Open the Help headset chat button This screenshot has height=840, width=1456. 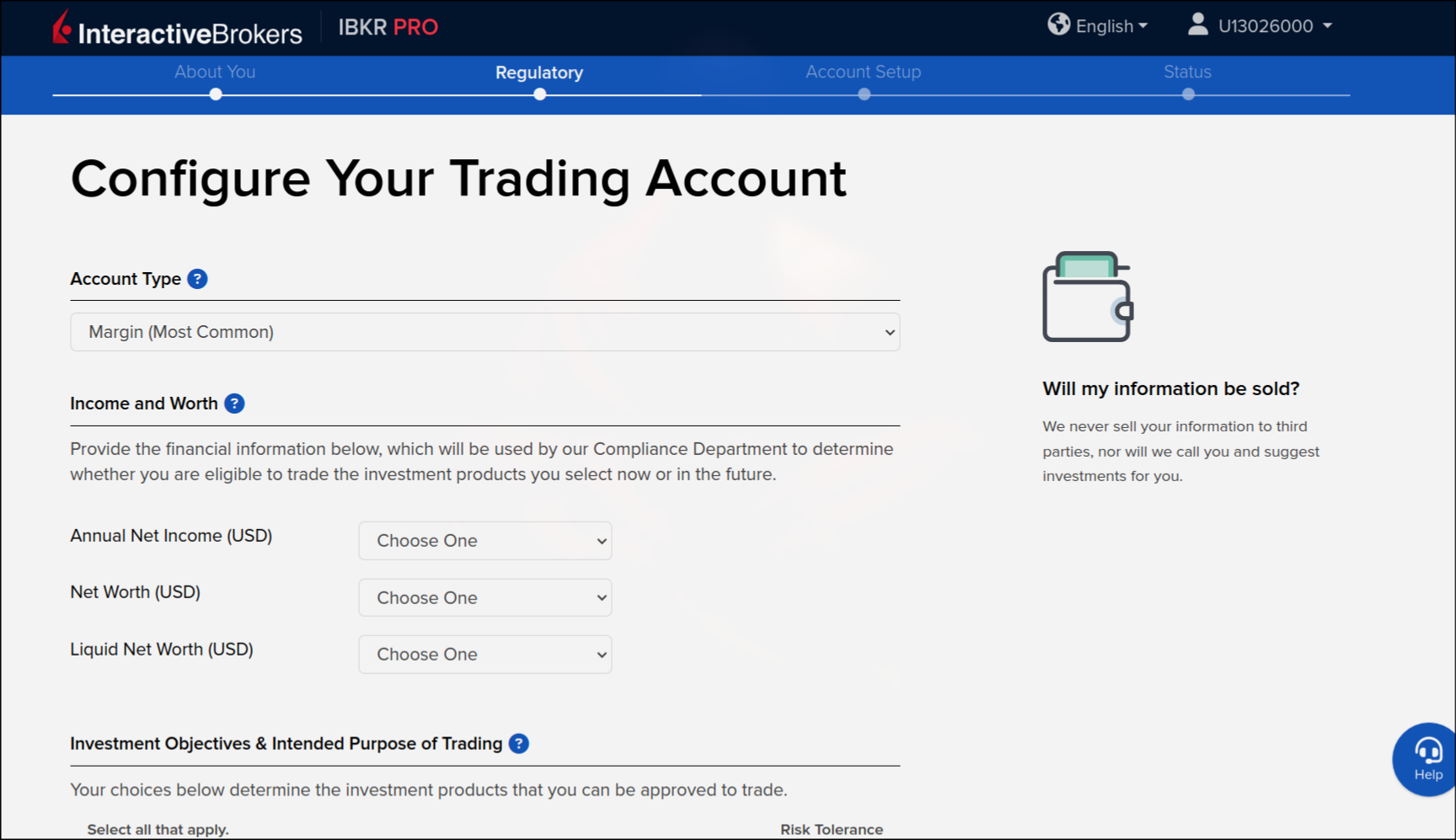[x=1427, y=759]
